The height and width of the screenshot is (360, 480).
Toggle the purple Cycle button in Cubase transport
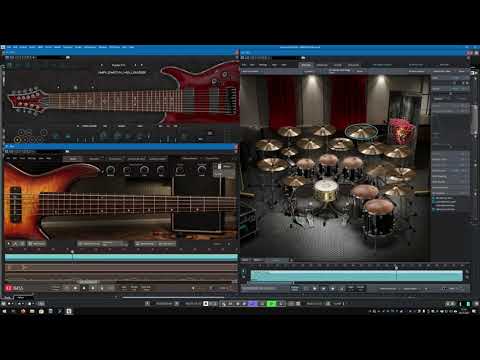tap(253, 303)
